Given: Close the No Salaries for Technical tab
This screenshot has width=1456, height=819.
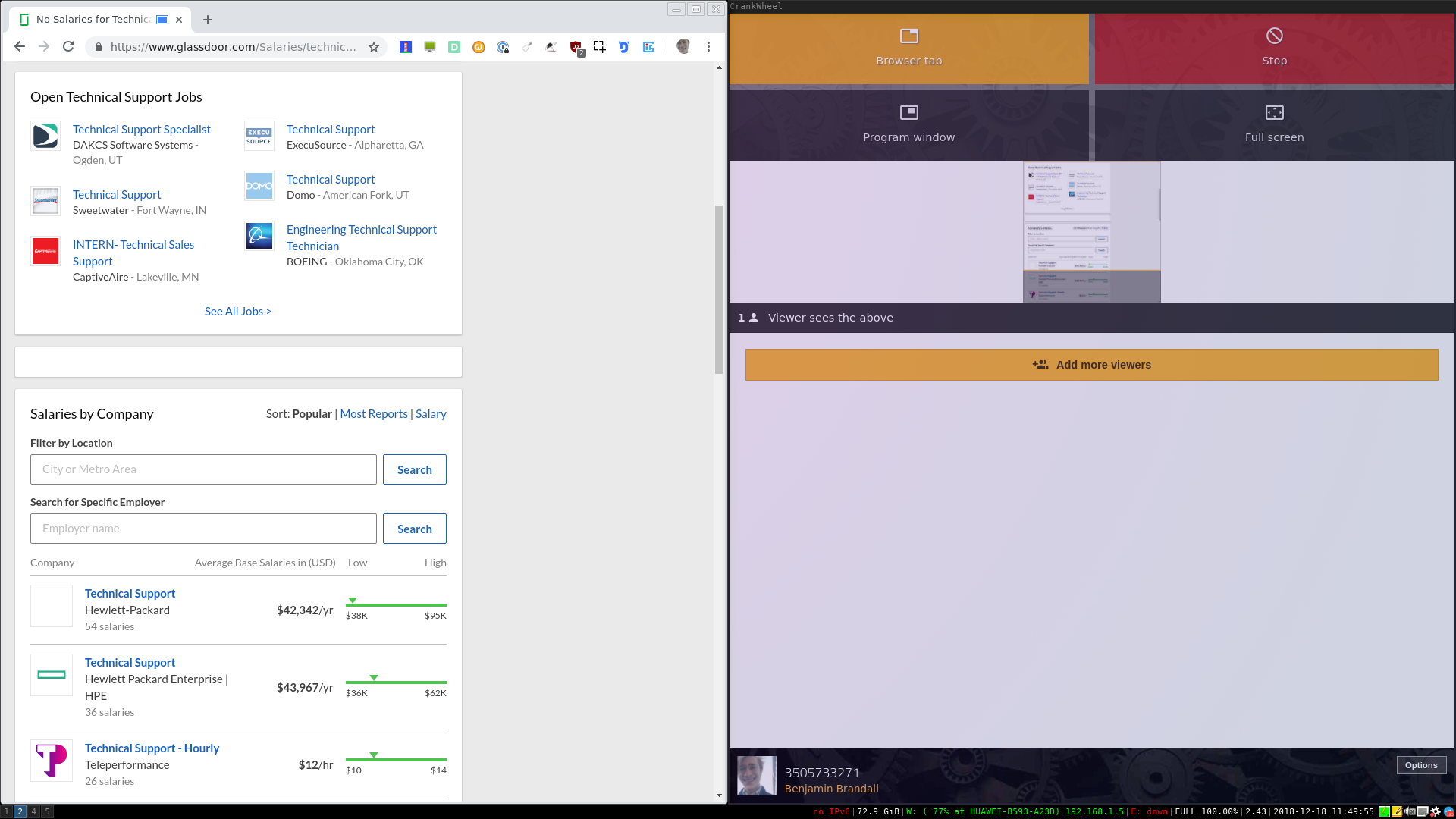Looking at the screenshot, I should [179, 20].
